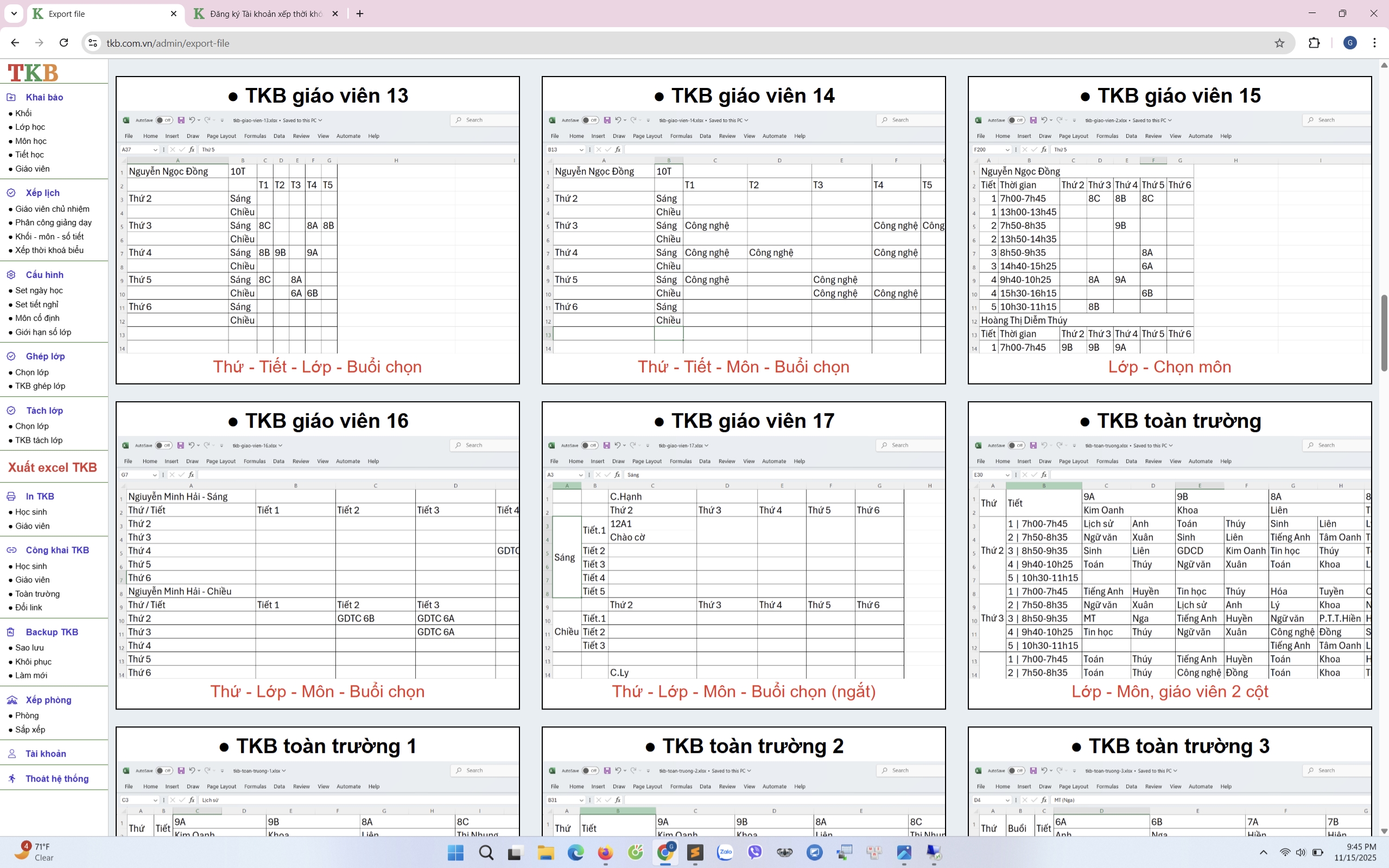
Task: Click the Tài khoản user icon
Action: click(x=11, y=754)
